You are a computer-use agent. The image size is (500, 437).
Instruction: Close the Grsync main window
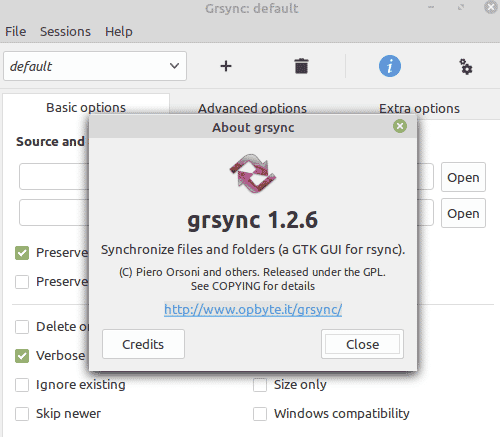coord(490,7)
